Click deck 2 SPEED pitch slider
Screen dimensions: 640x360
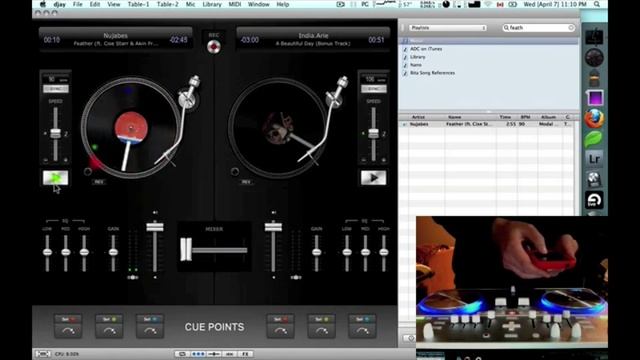pyautogui.click(x=373, y=133)
